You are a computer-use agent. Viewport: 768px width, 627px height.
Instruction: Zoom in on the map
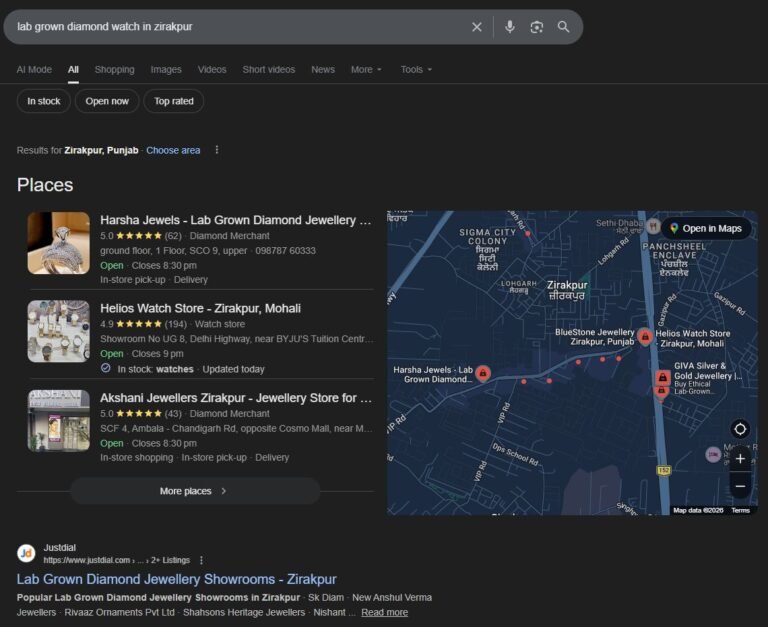[740, 459]
